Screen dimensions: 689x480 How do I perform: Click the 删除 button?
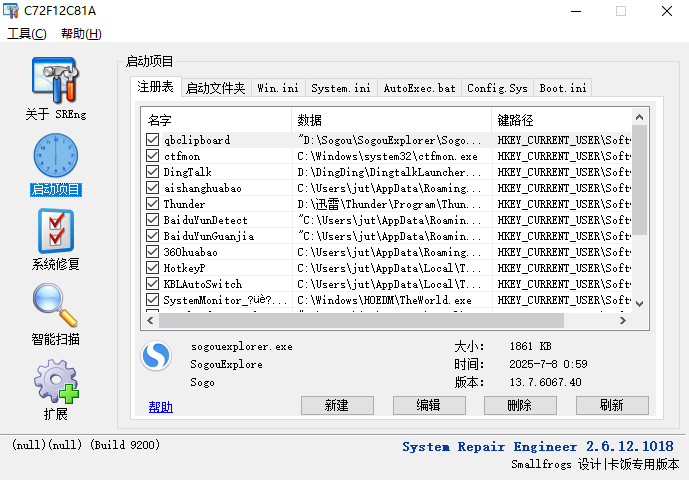coord(520,405)
